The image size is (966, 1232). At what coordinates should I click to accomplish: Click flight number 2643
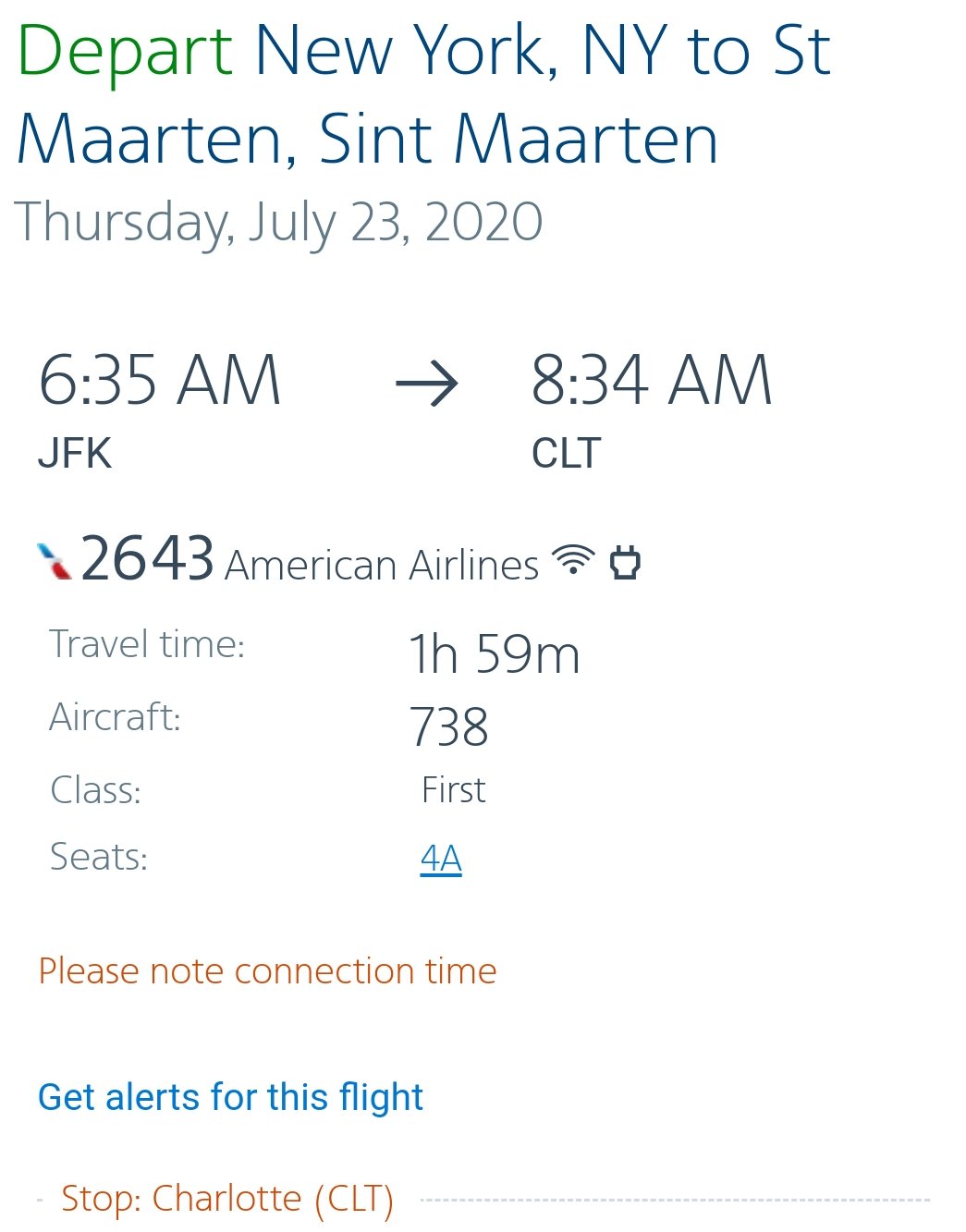[148, 559]
